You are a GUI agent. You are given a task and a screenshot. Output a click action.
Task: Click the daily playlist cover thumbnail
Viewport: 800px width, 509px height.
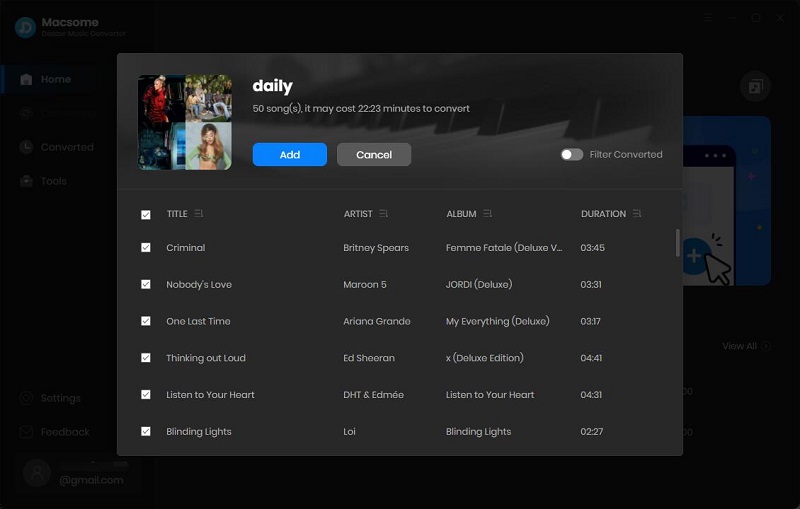185,122
